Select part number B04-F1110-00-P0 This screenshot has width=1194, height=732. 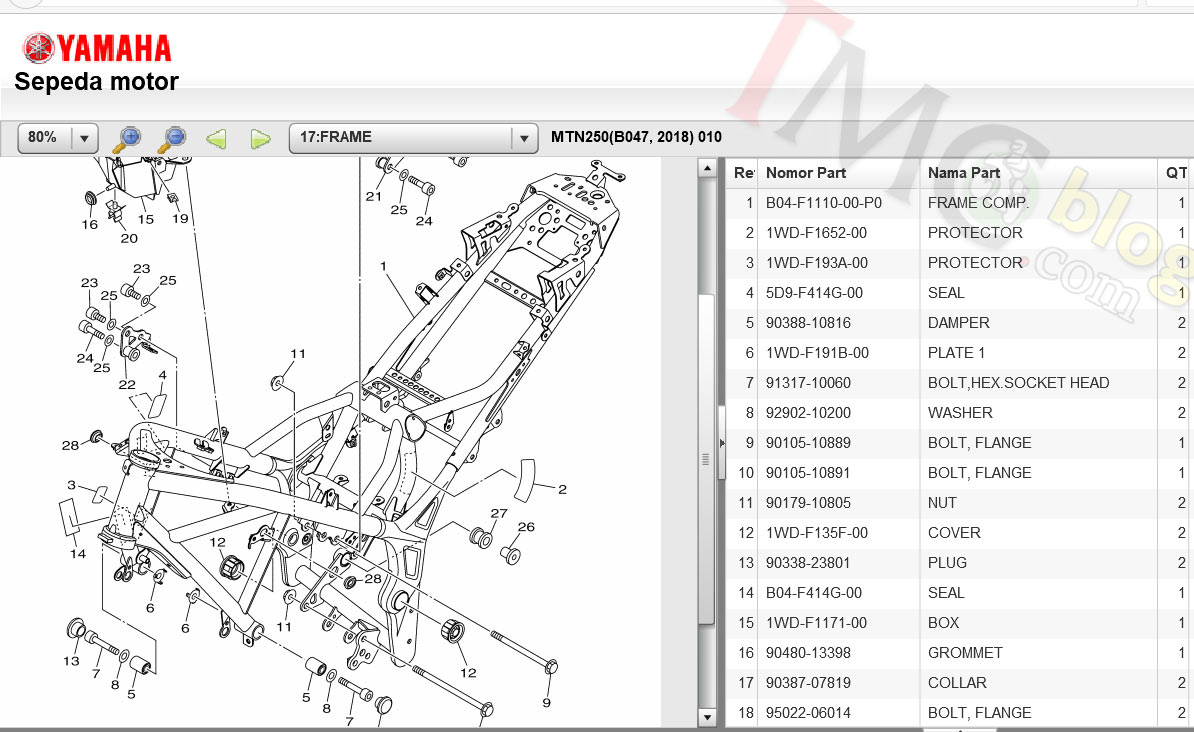824,203
